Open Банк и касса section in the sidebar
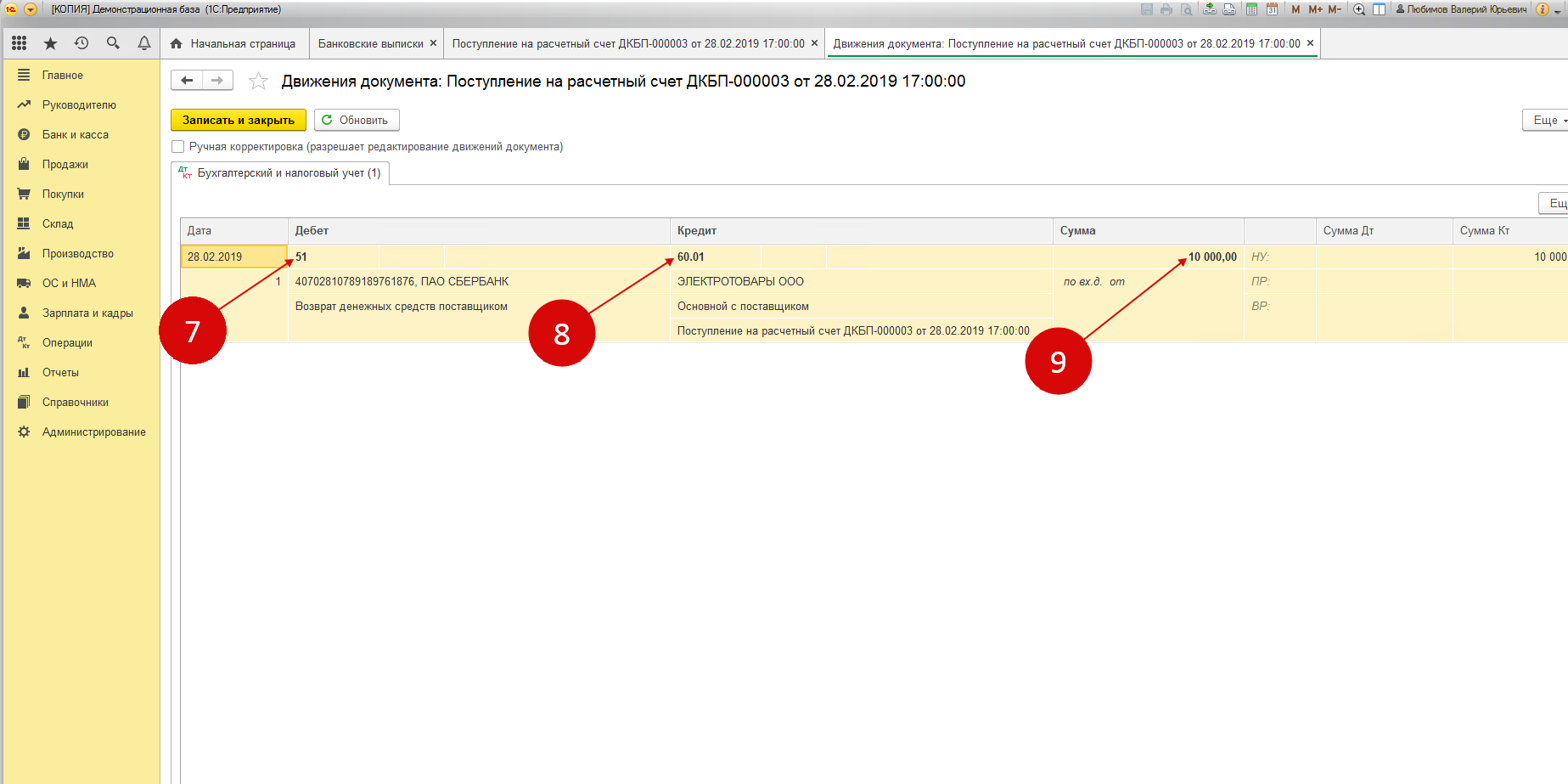1568x784 pixels. tap(76, 135)
